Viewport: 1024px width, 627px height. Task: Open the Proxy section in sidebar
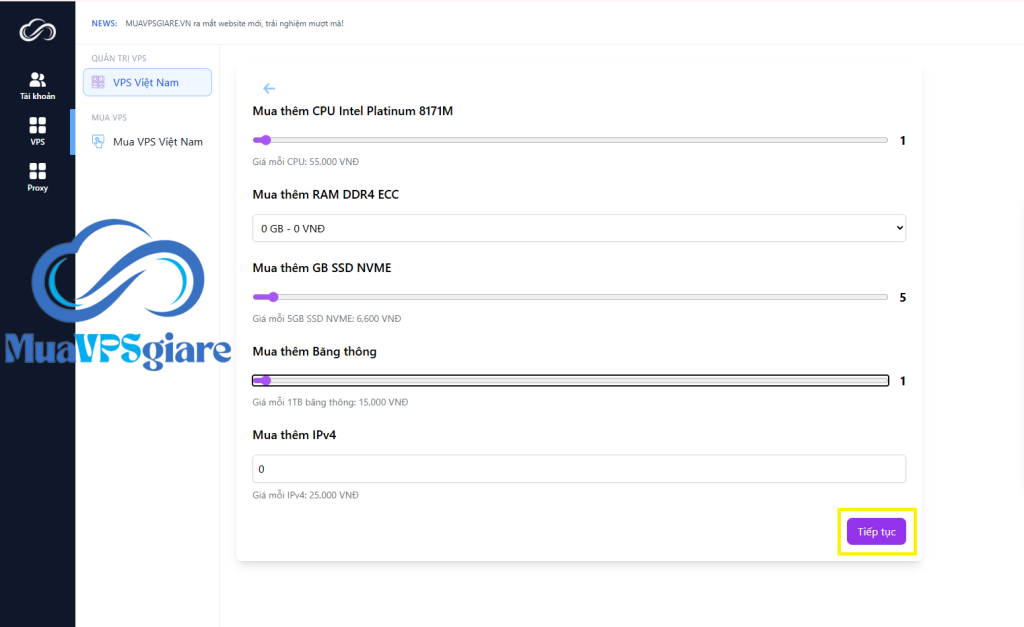tap(37, 177)
